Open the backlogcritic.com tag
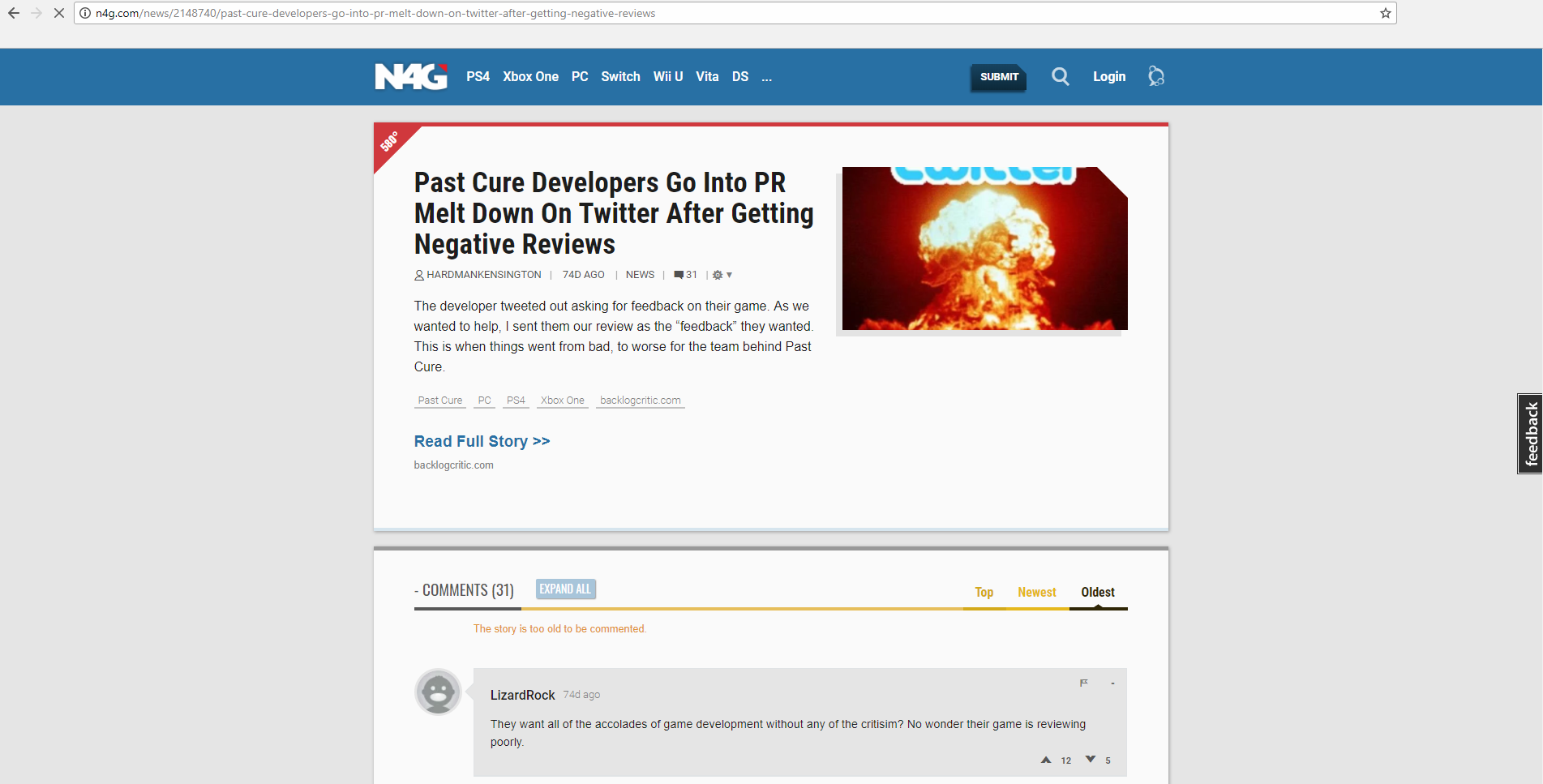Viewport: 1543px width, 784px height. (641, 401)
